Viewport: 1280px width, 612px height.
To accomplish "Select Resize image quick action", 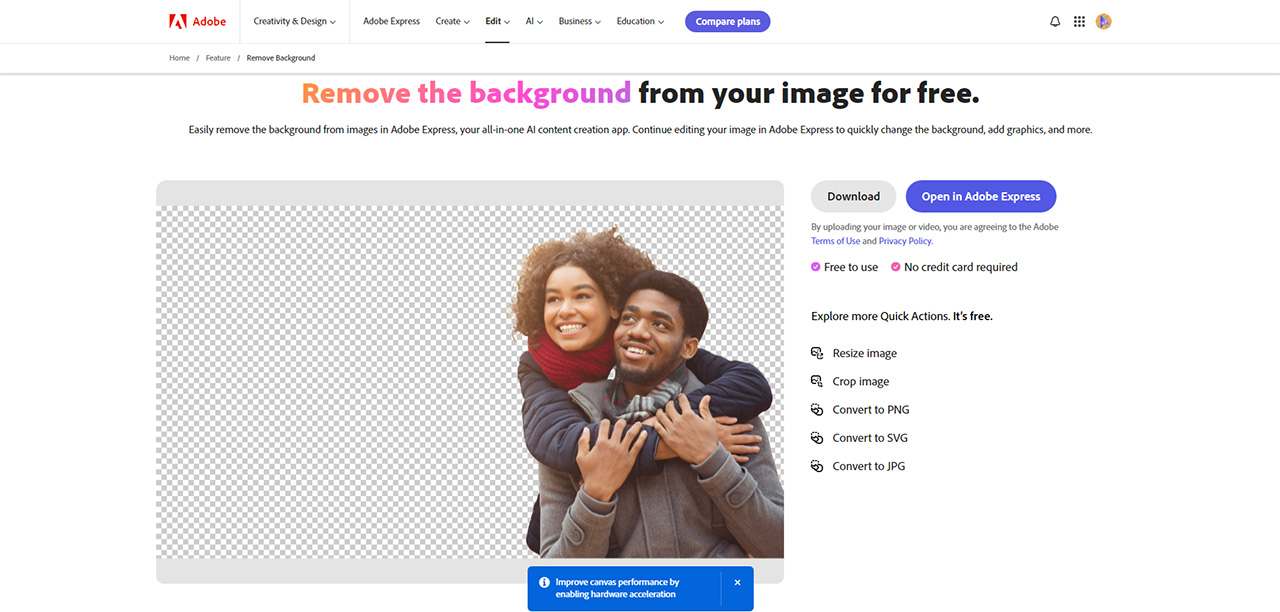I will [865, 353].
